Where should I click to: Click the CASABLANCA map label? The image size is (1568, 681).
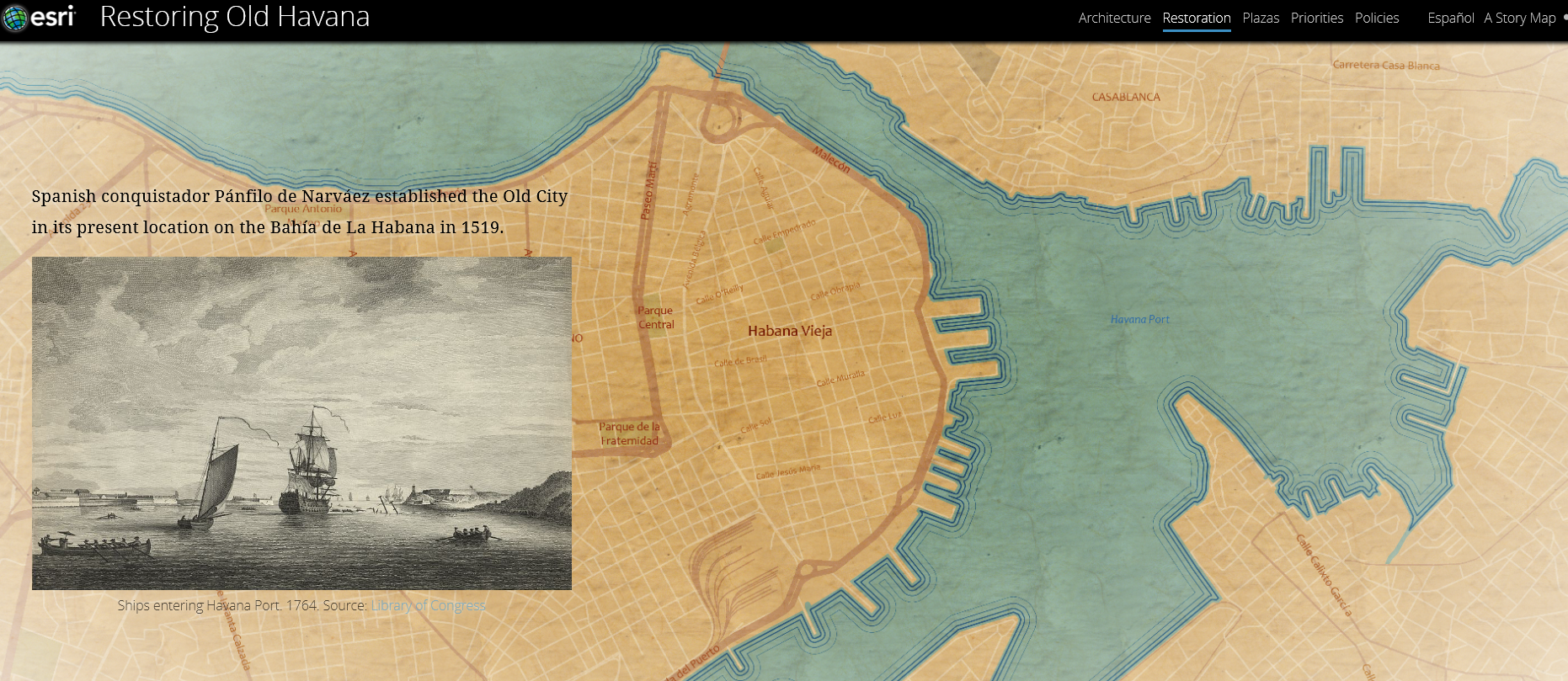pyautogui.click(x=1126, y=97)
